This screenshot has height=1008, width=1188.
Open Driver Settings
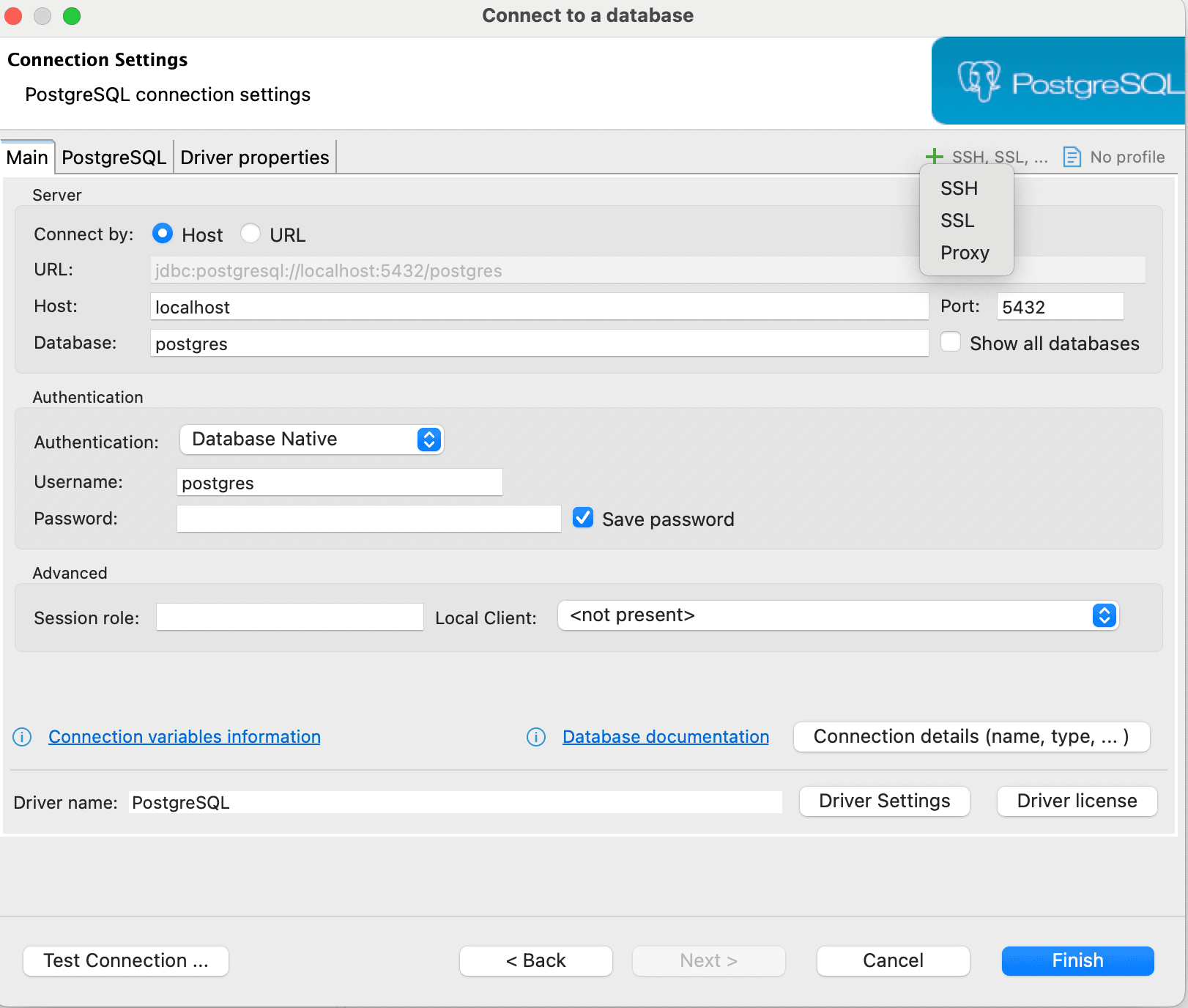point(885,801)
